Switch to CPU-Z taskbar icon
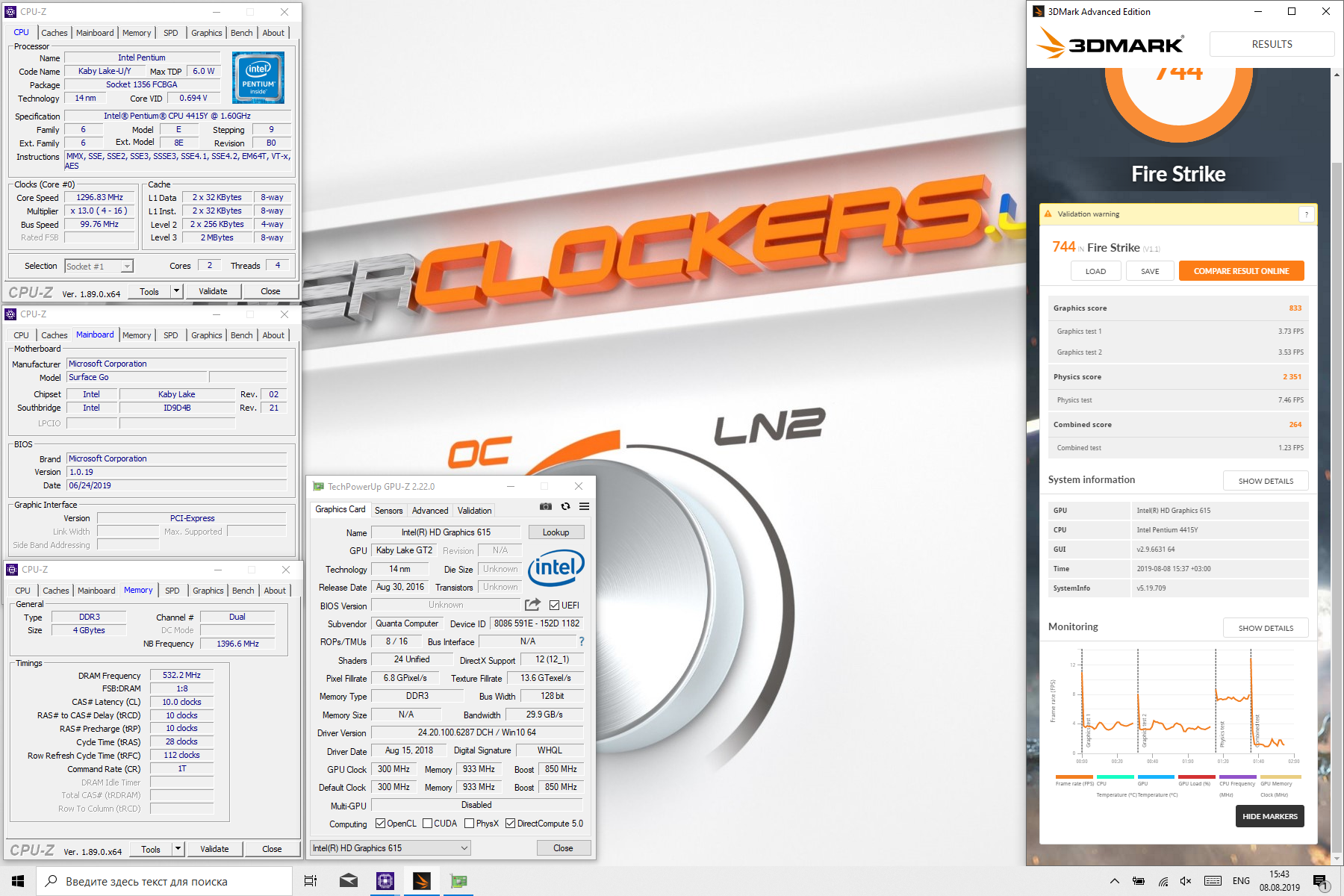 tap(385, 881)
